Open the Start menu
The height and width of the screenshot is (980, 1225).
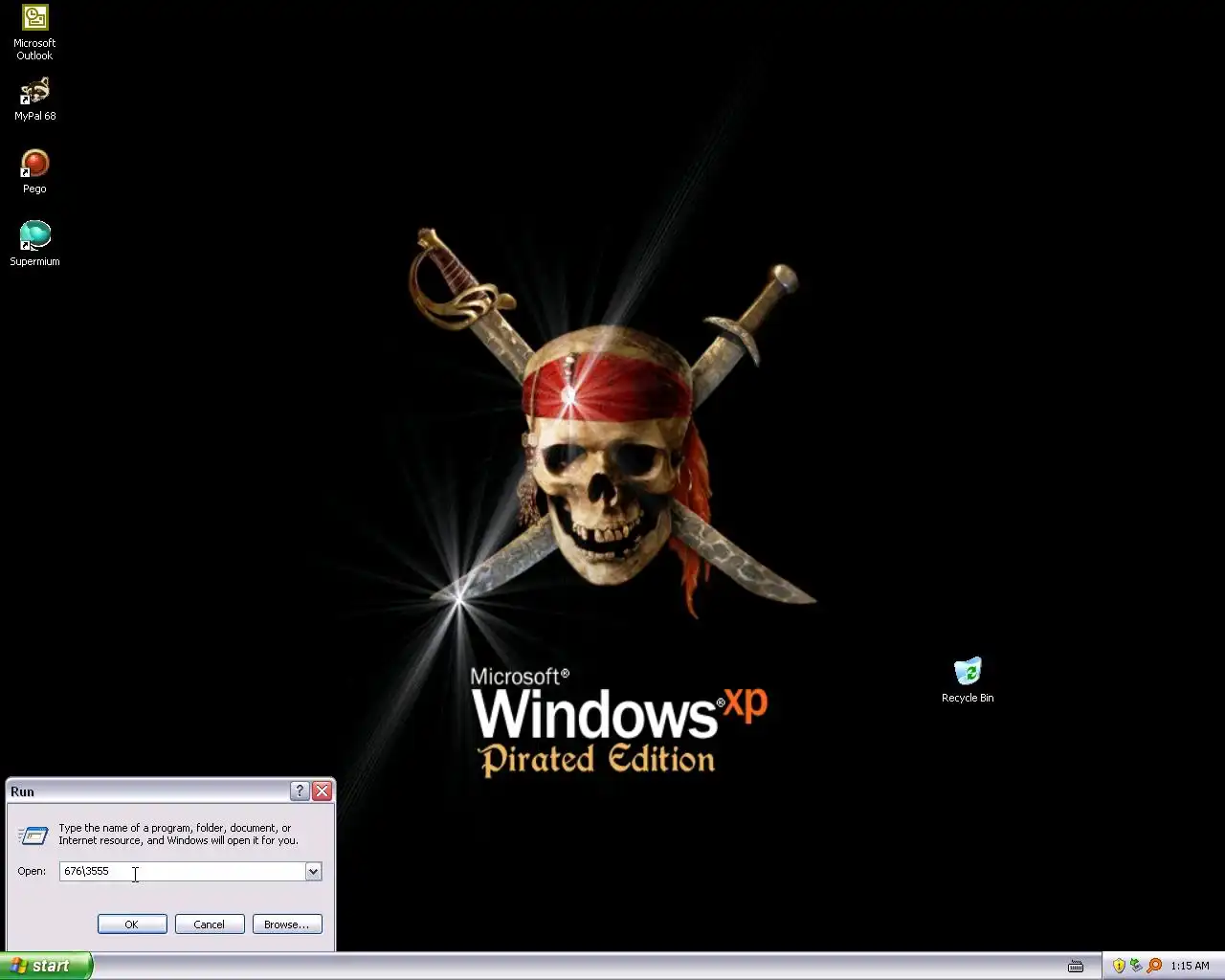click(47, 966)
